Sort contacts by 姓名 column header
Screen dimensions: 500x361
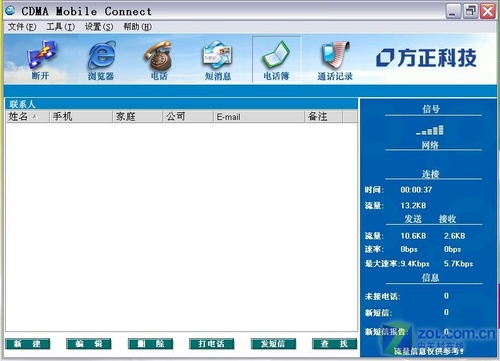coord(28,117)
